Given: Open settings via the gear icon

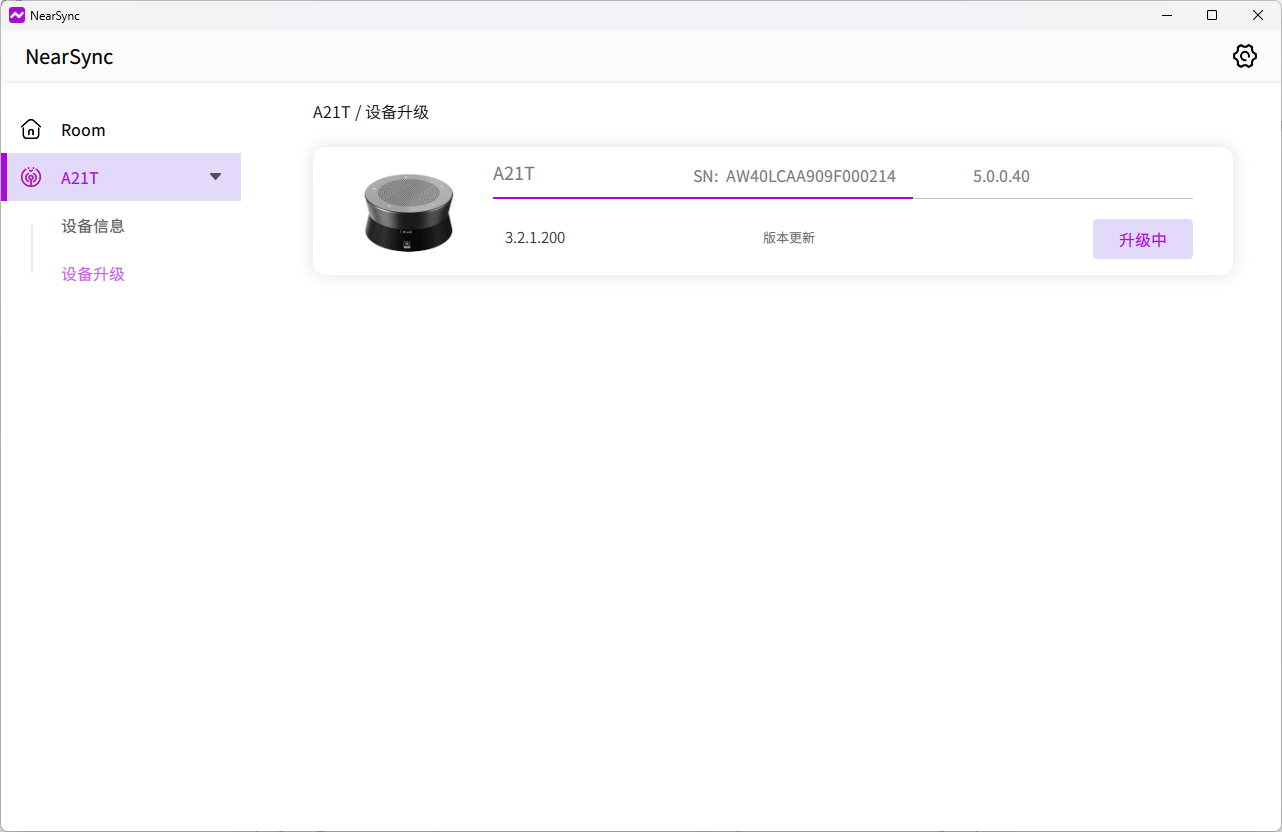Looking at the screenshot, I should click(x=1244, y=56).
